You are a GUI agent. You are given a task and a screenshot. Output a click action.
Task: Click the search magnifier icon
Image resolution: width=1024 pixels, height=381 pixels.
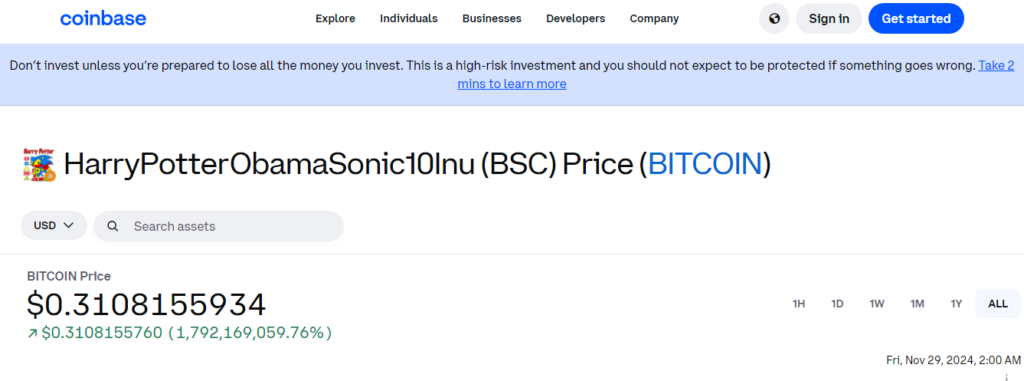(113, 226)
